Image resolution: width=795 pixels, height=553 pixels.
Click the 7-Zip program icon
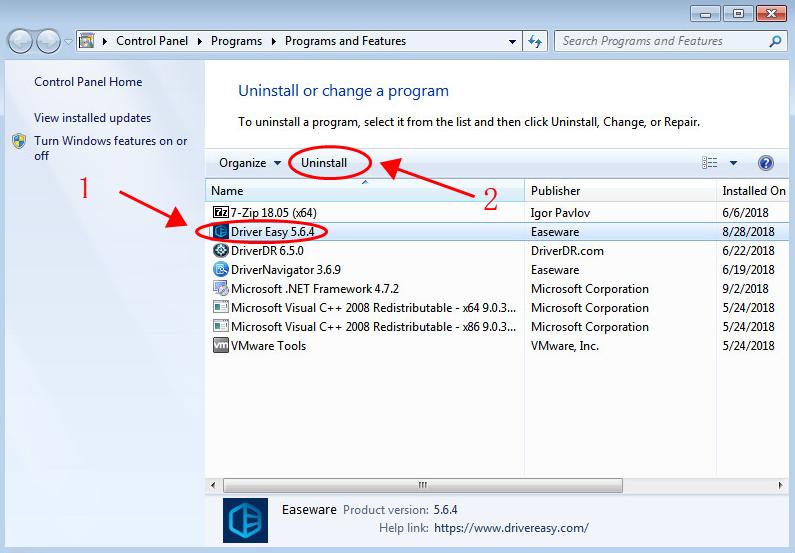[220, 212]
